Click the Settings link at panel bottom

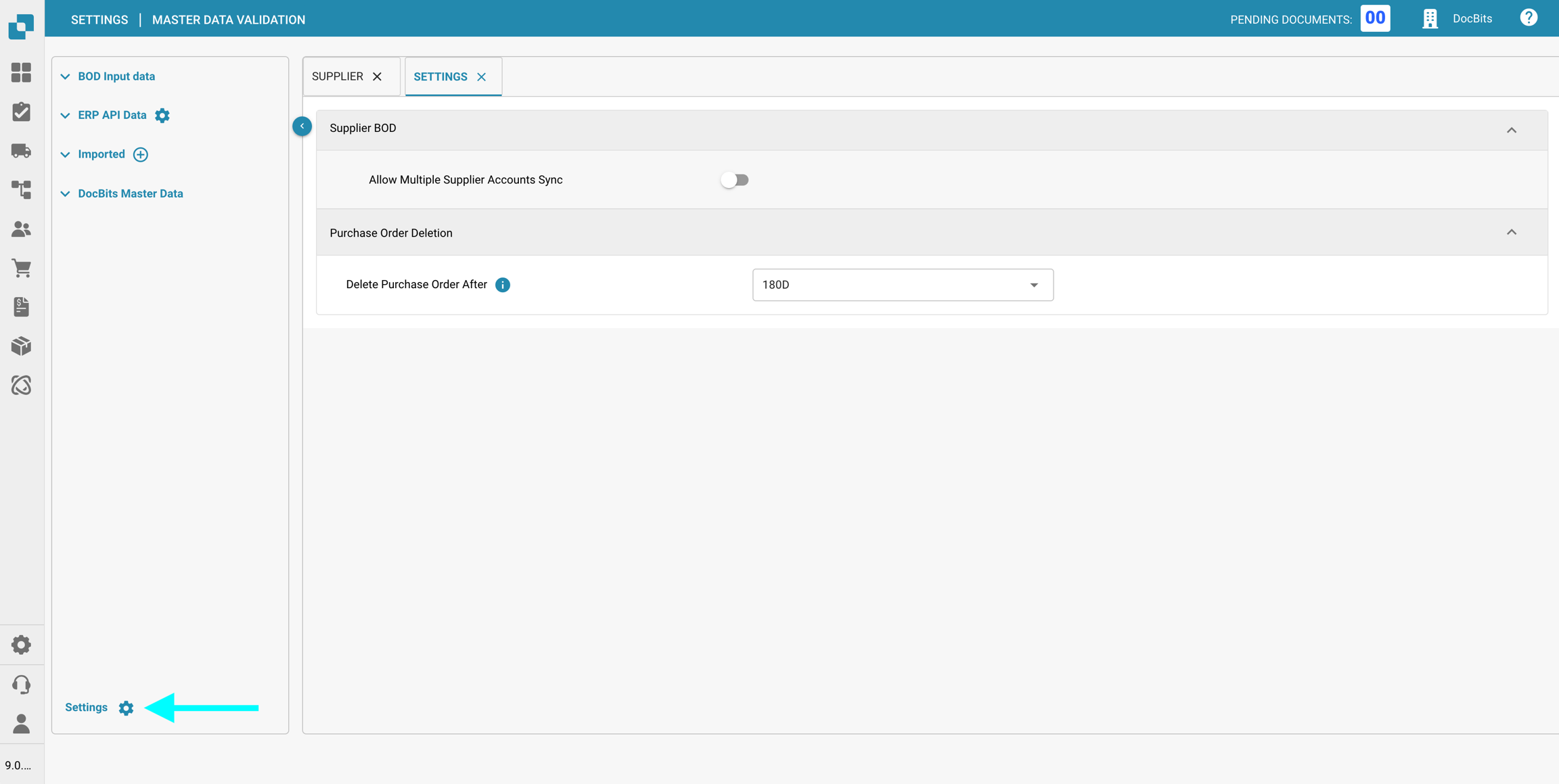pos(87,707)
